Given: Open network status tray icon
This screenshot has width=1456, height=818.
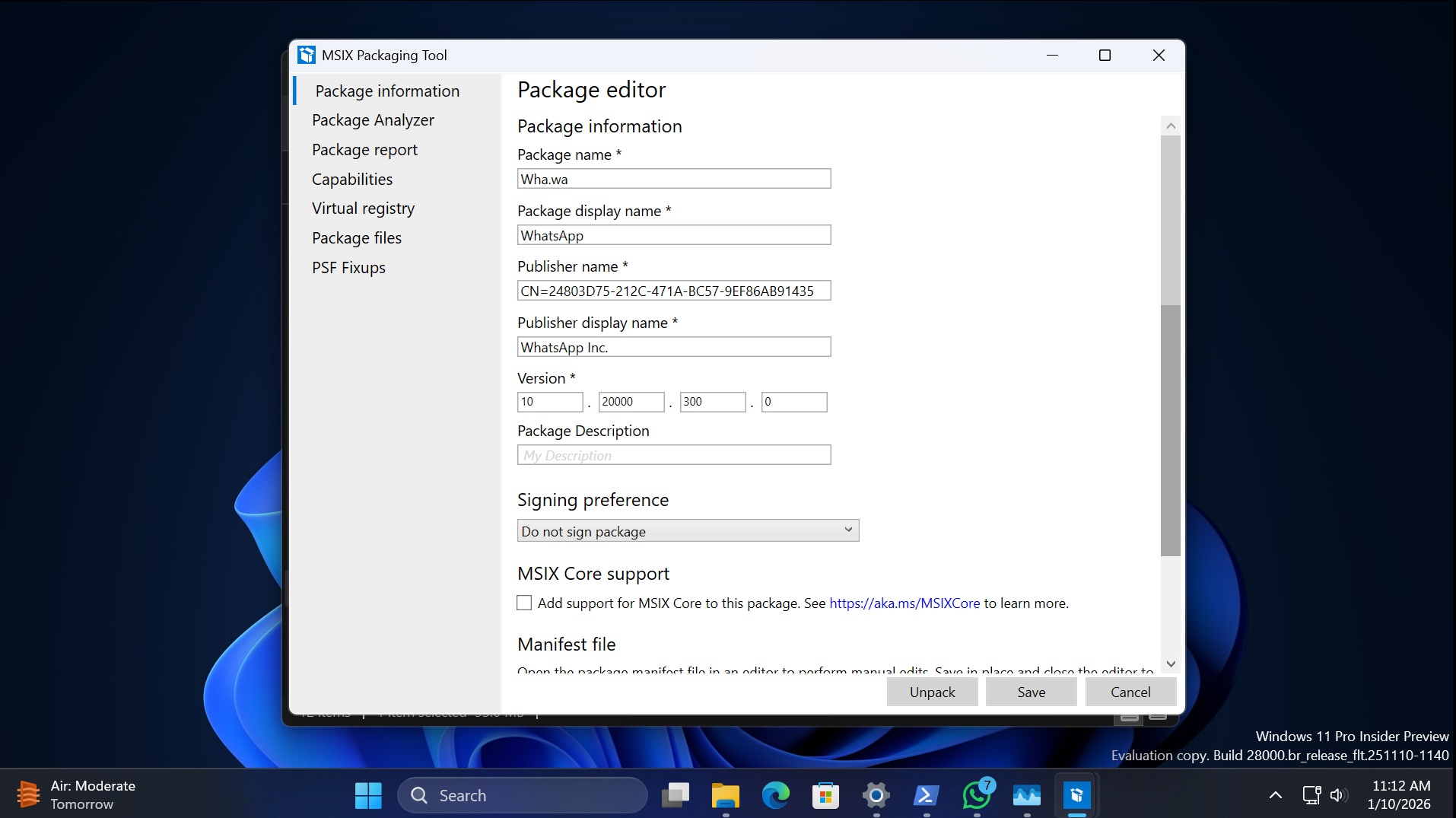Looking at the screenshot, I should (1311, 795).
